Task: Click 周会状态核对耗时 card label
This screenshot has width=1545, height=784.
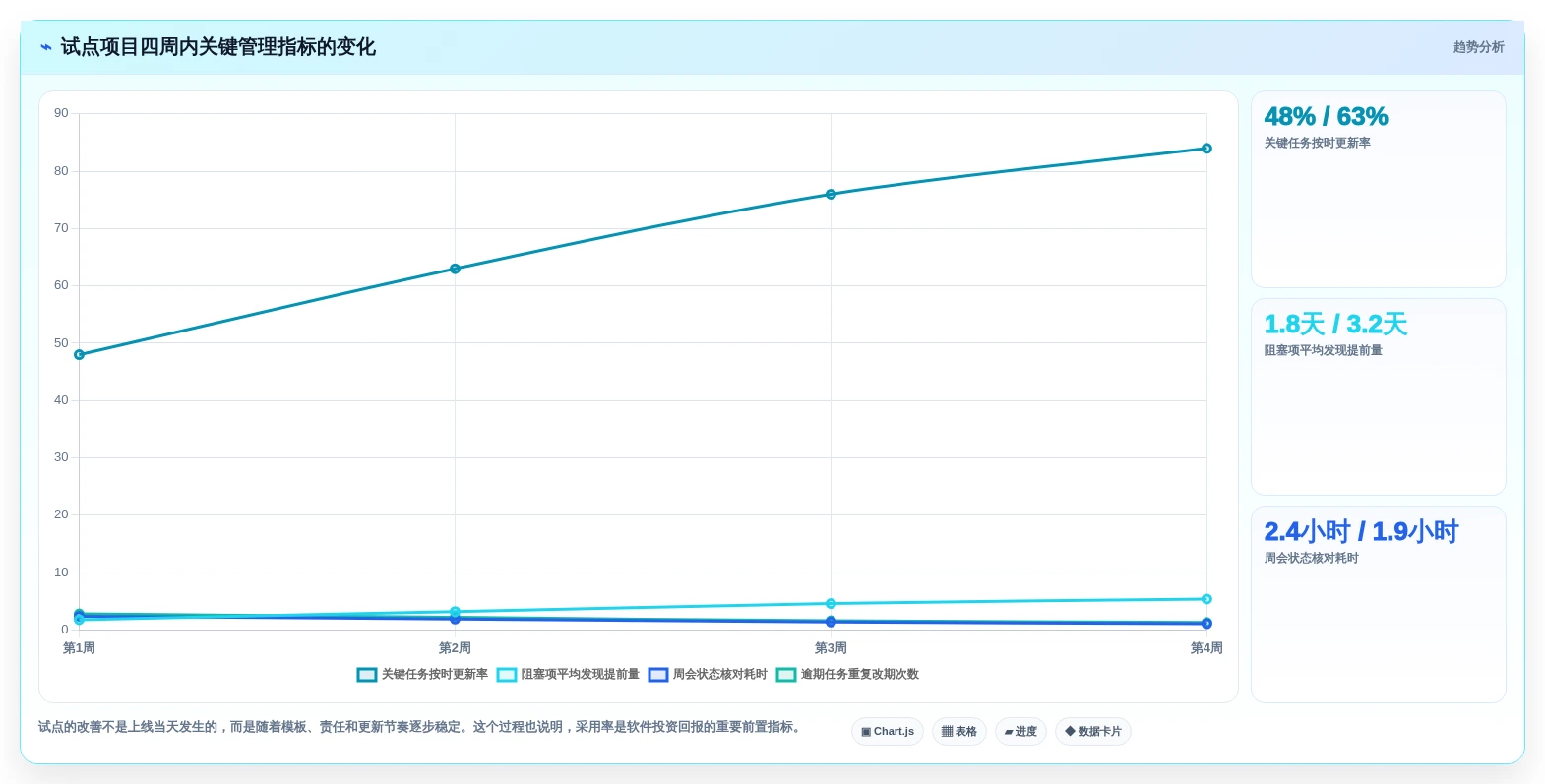Action: pyautogui.click(x=1311, y=559)
